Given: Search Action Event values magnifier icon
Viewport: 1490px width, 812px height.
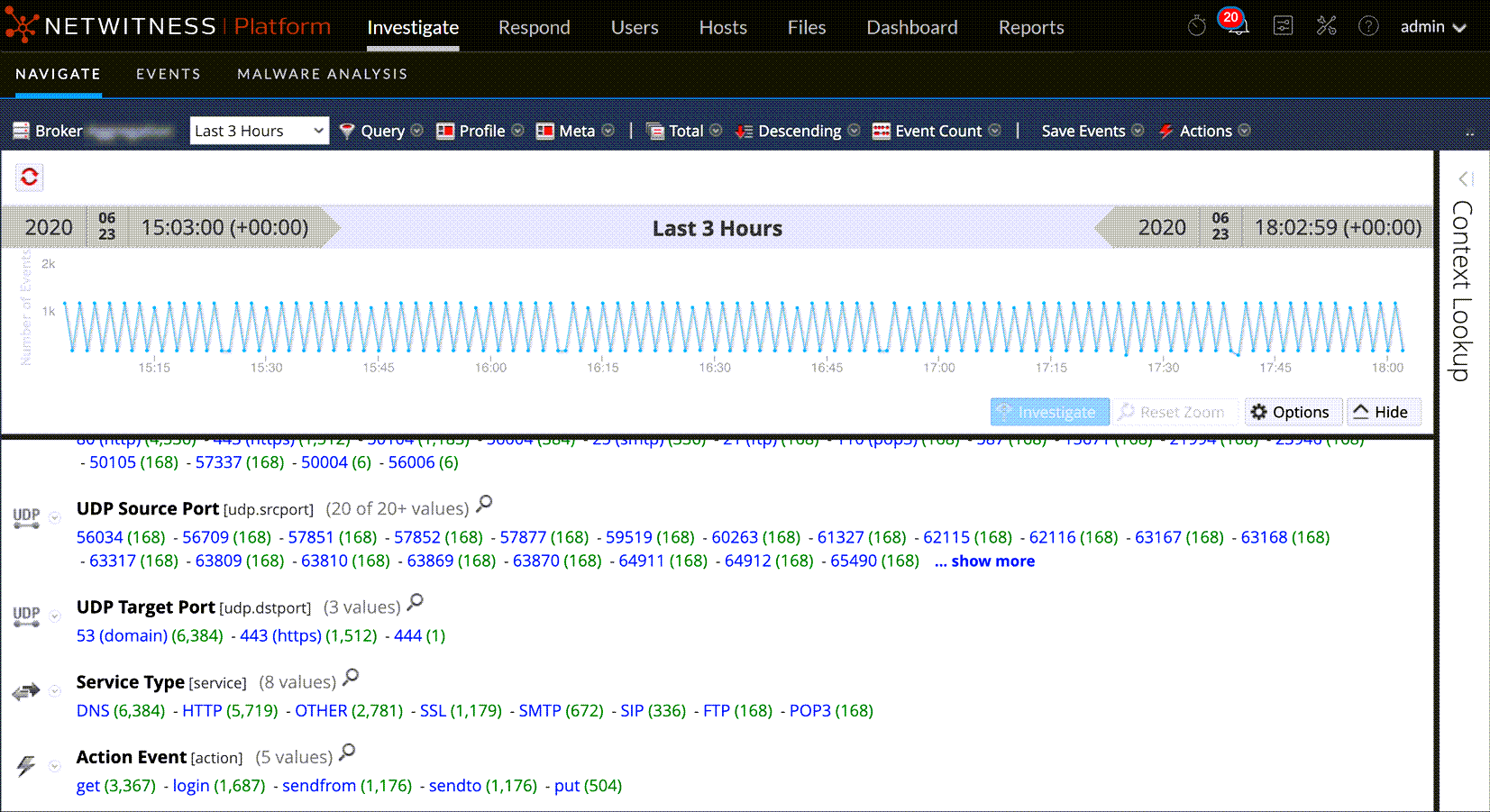Looking at the screenshot, I should 347,752.
